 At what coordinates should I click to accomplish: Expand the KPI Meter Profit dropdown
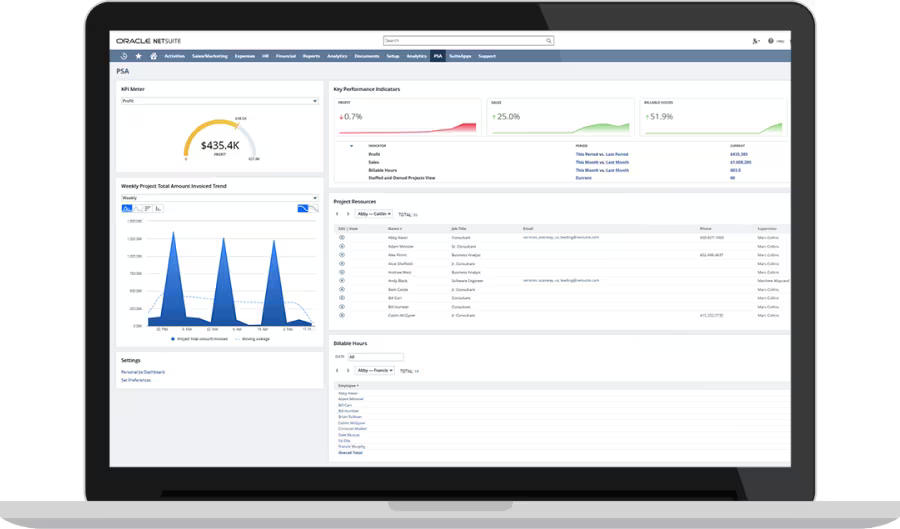point(219,101)
